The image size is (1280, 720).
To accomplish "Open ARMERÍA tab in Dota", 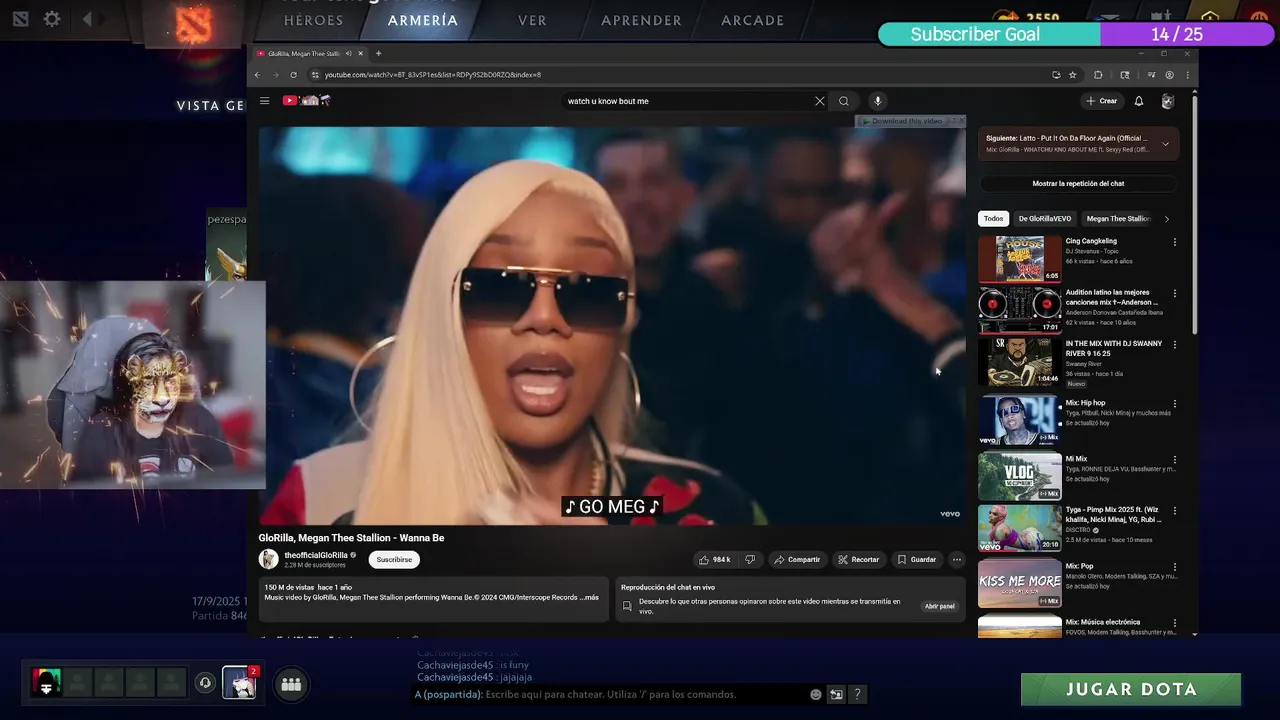I will (423, 20).
